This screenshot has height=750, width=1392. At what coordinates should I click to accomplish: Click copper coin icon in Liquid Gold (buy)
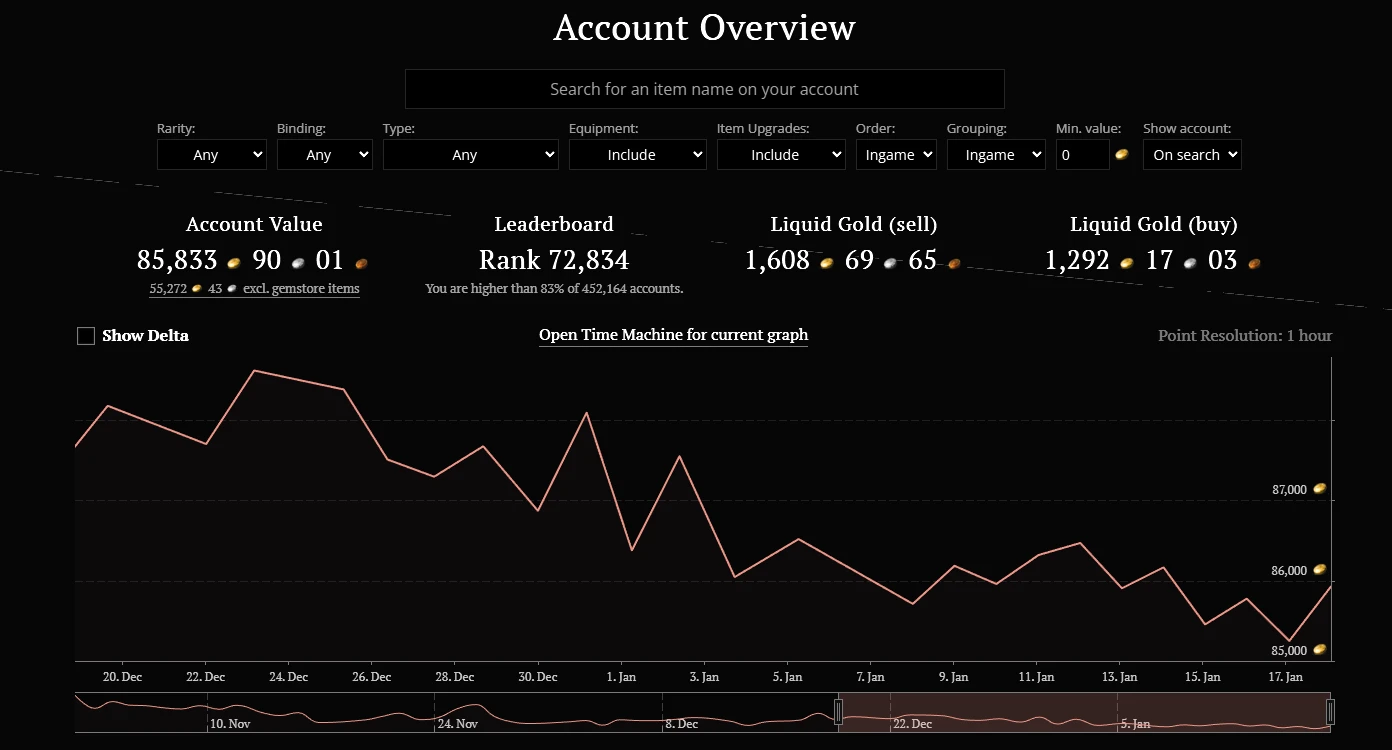pyautogui.click(x=1253, y=262)
